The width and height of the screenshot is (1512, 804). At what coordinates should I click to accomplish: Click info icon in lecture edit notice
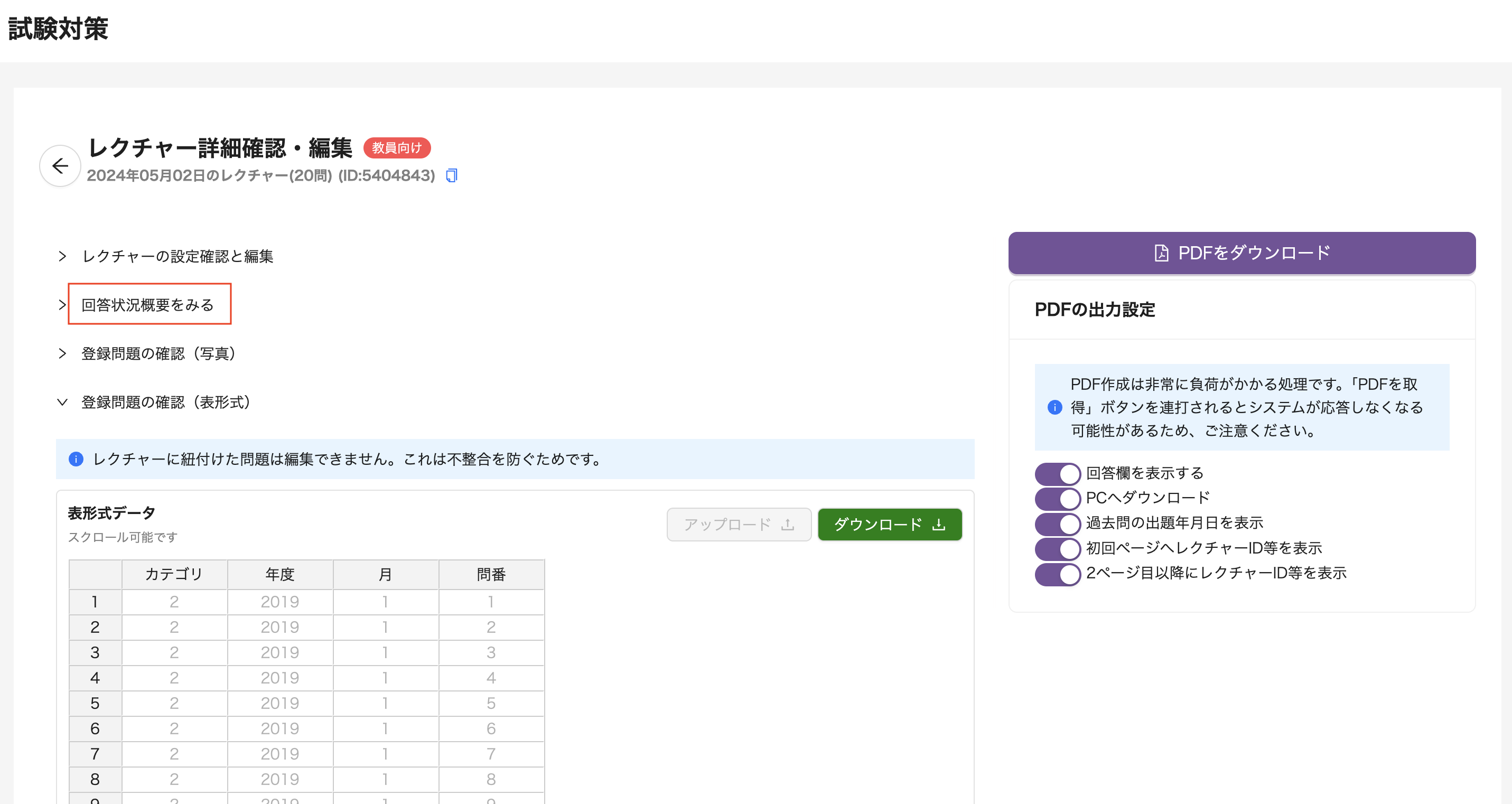[76, 459]
